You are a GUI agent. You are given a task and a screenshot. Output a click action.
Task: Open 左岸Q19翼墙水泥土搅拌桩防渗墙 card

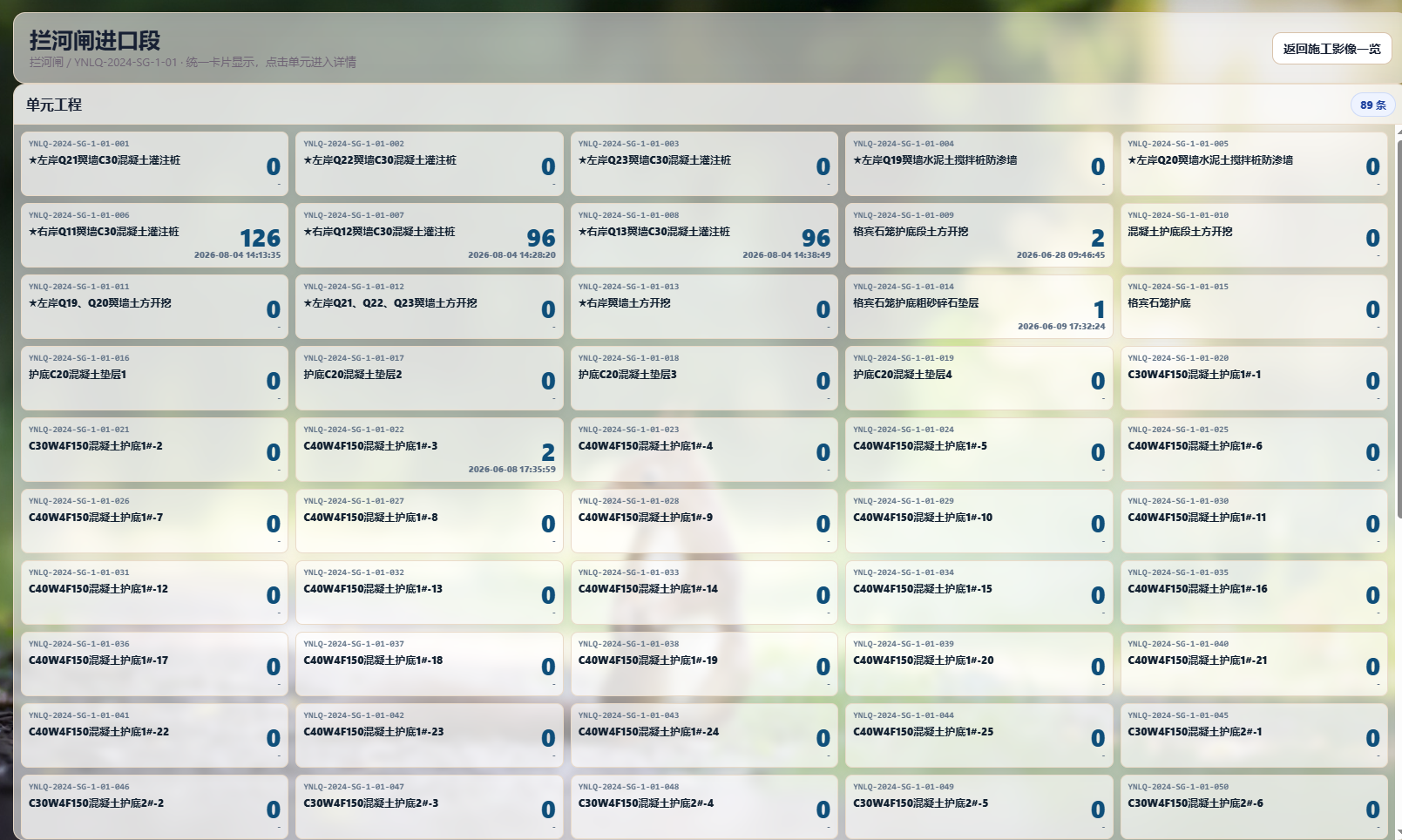click(979, 164)
